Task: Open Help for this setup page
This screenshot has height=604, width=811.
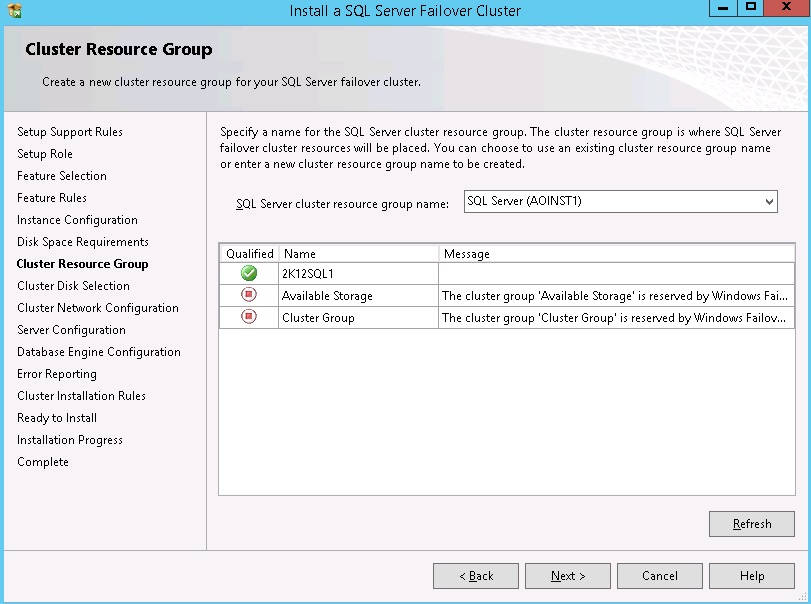Action: click(x=752, y=576)
